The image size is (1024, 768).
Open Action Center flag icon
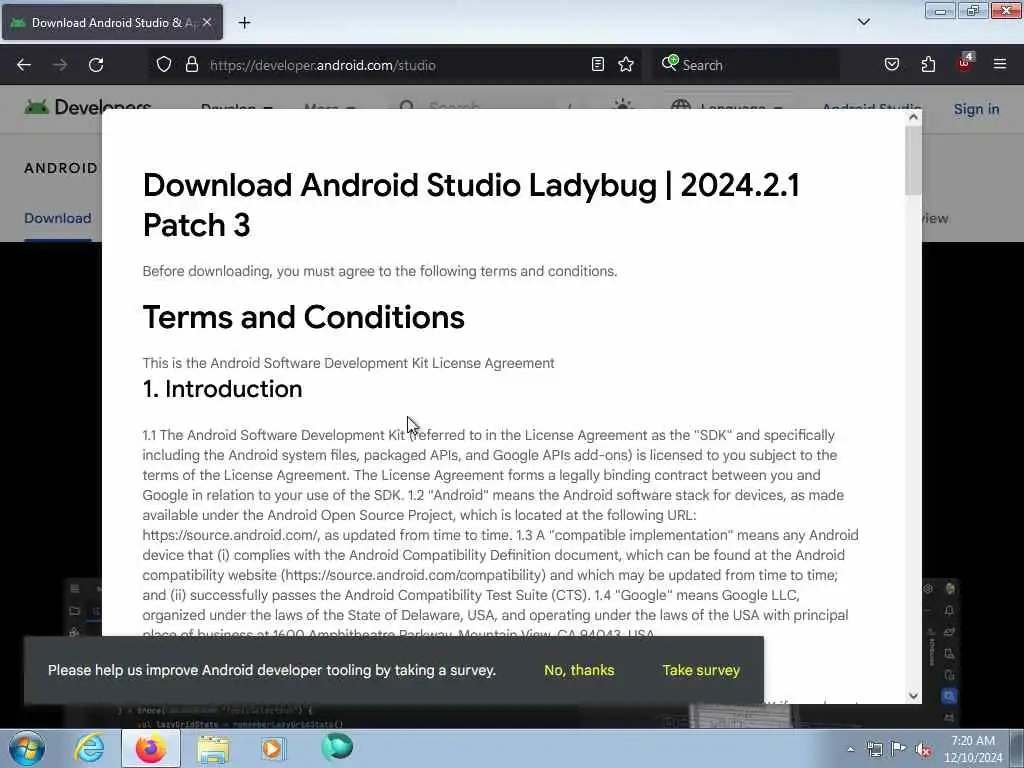point(899,749)
